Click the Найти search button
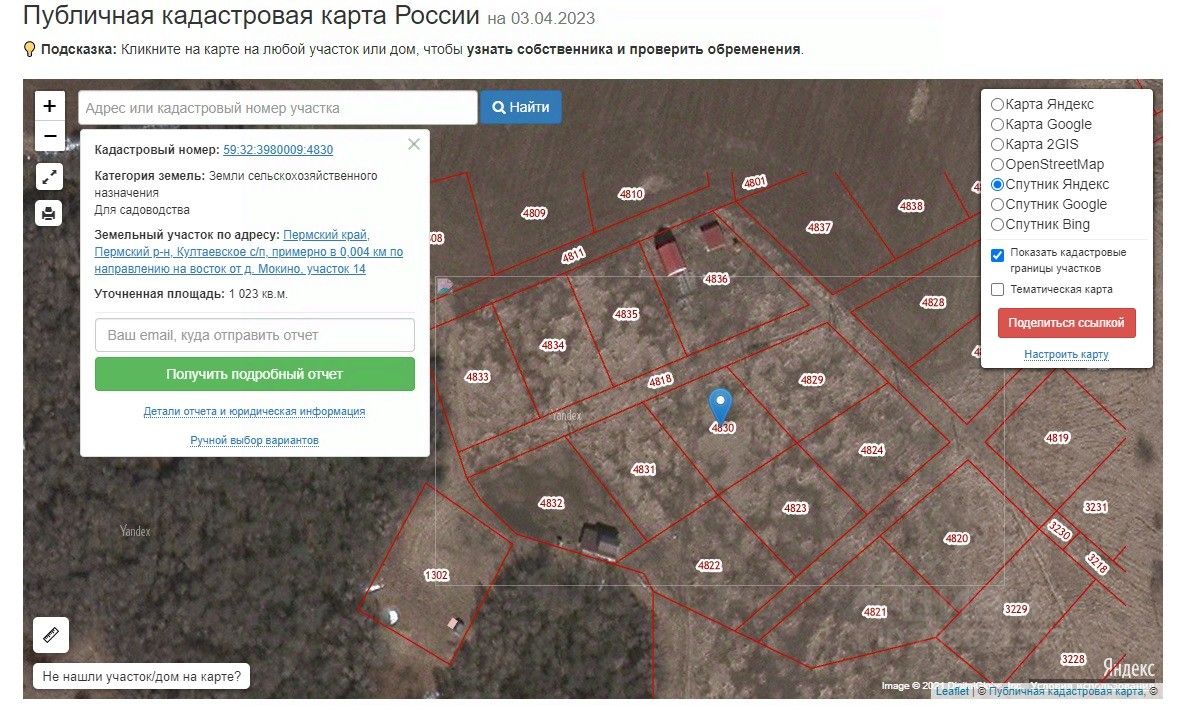 [520, 107]
